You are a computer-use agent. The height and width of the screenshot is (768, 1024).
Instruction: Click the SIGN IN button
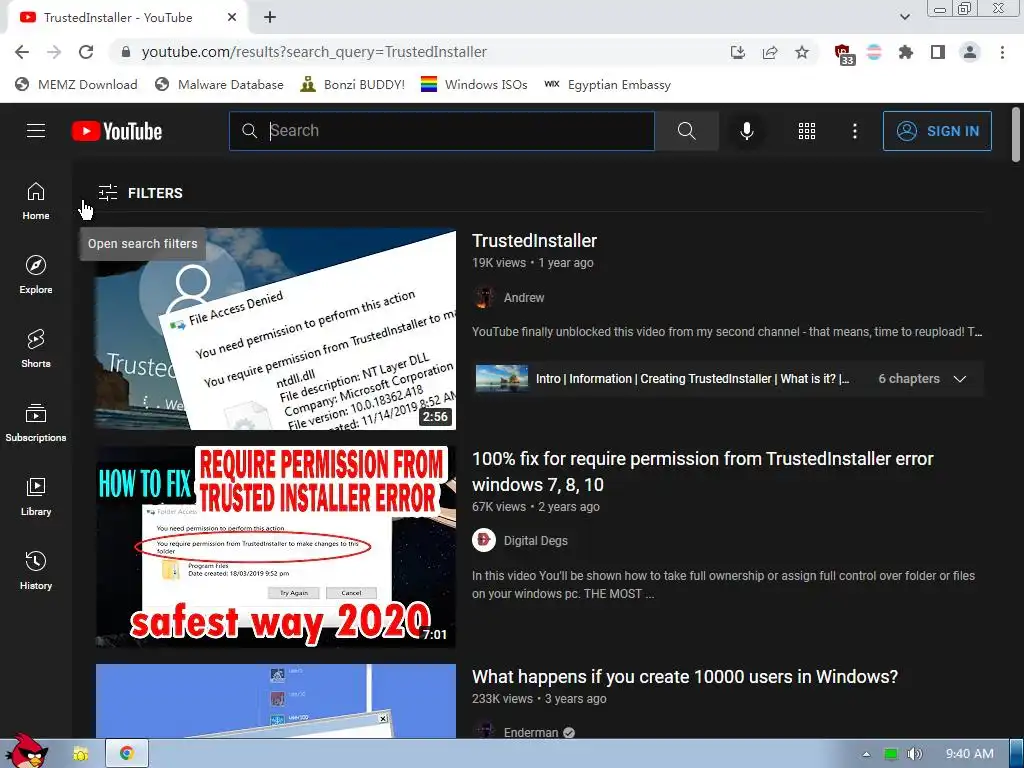coord(937,131)
